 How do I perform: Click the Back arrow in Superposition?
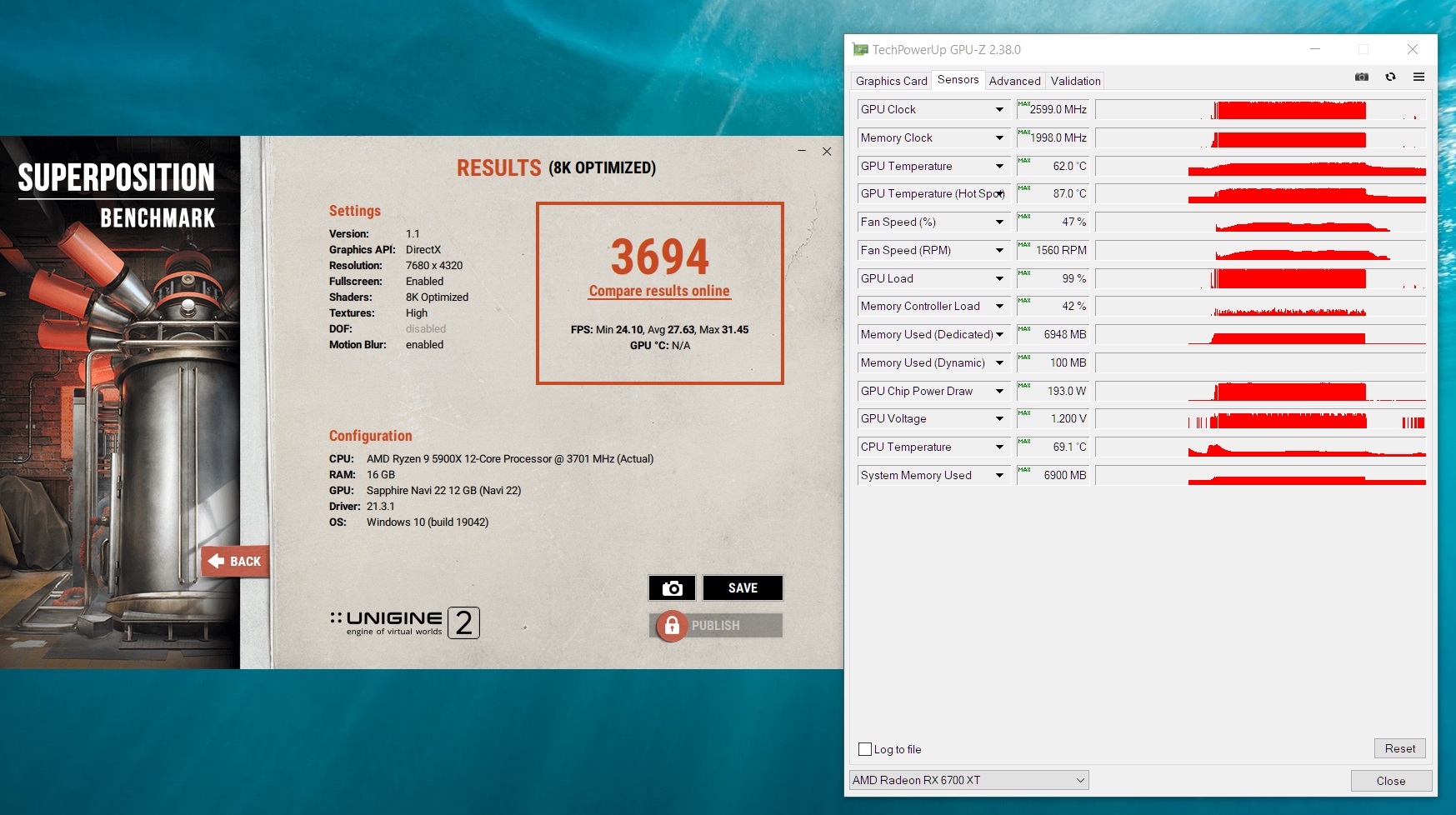pyautogui.click(x=235, y=562)
